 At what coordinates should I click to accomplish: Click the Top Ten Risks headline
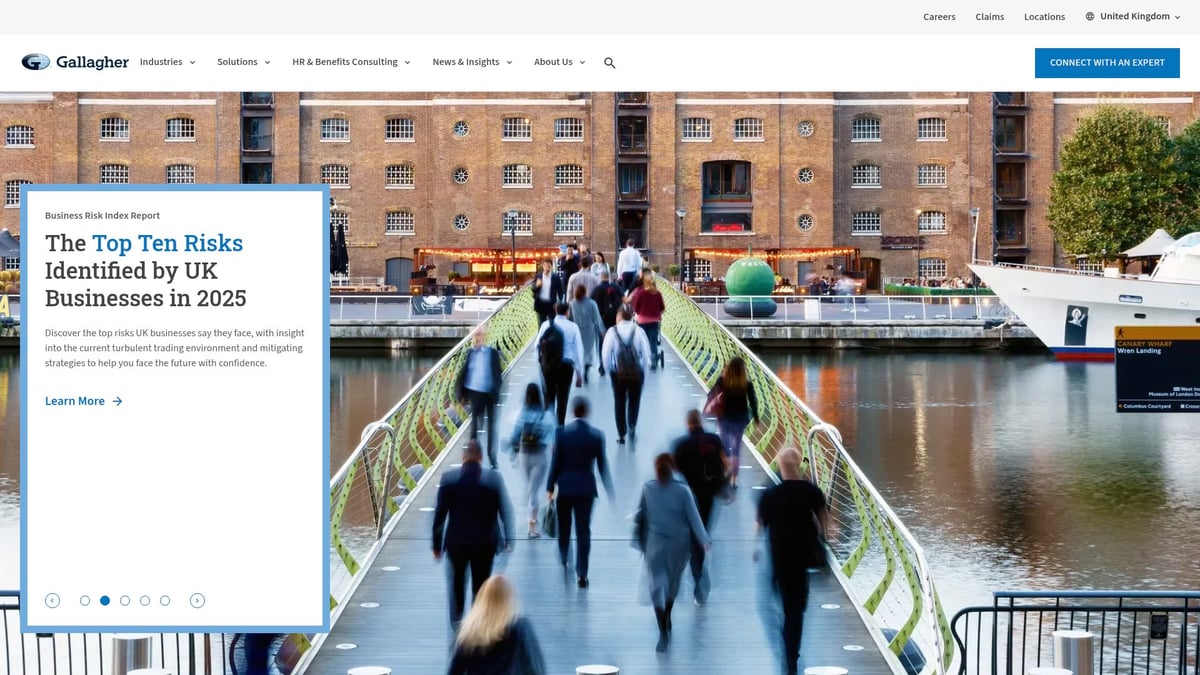tap(167, 243)
